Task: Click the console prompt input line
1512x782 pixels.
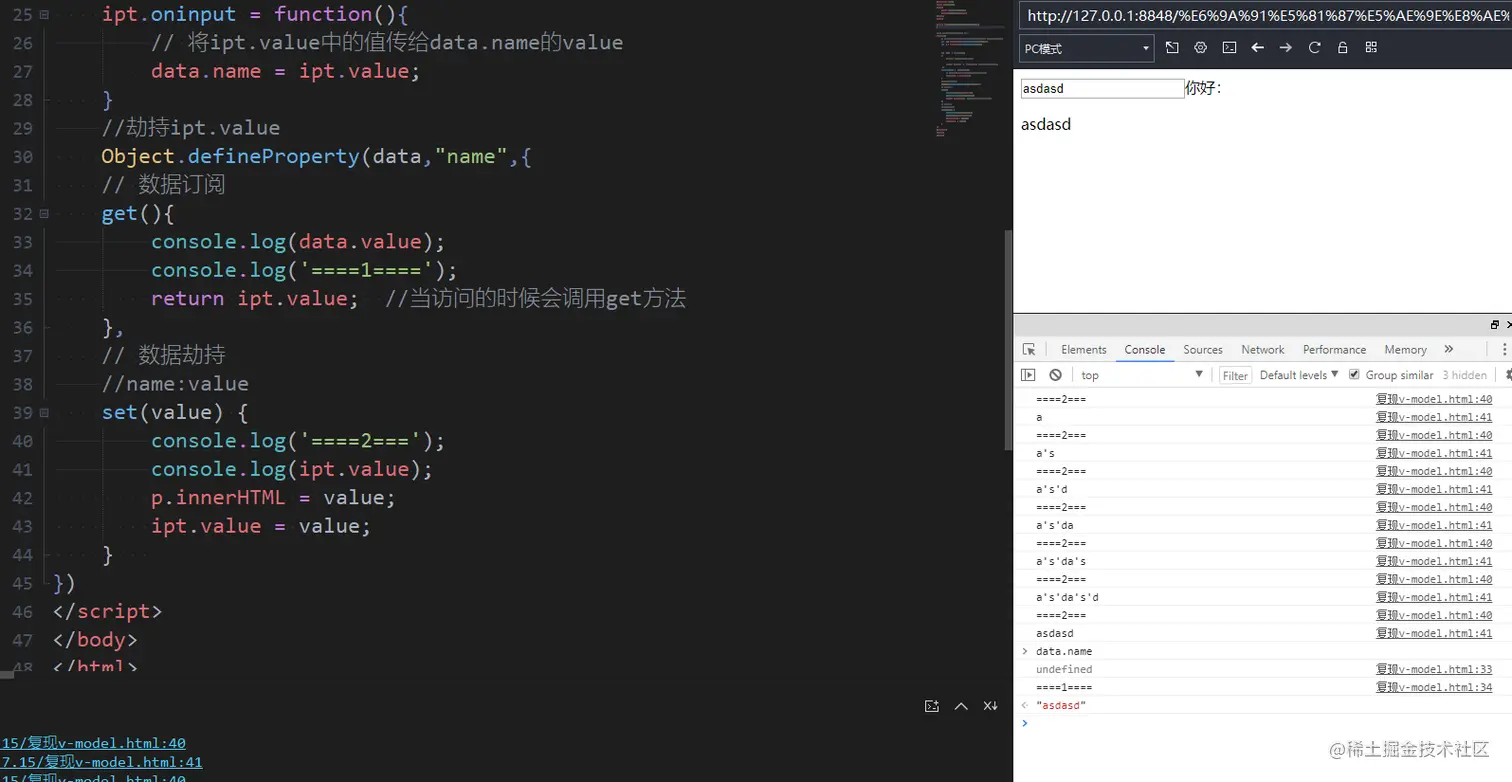Action: click(1265, 723)
